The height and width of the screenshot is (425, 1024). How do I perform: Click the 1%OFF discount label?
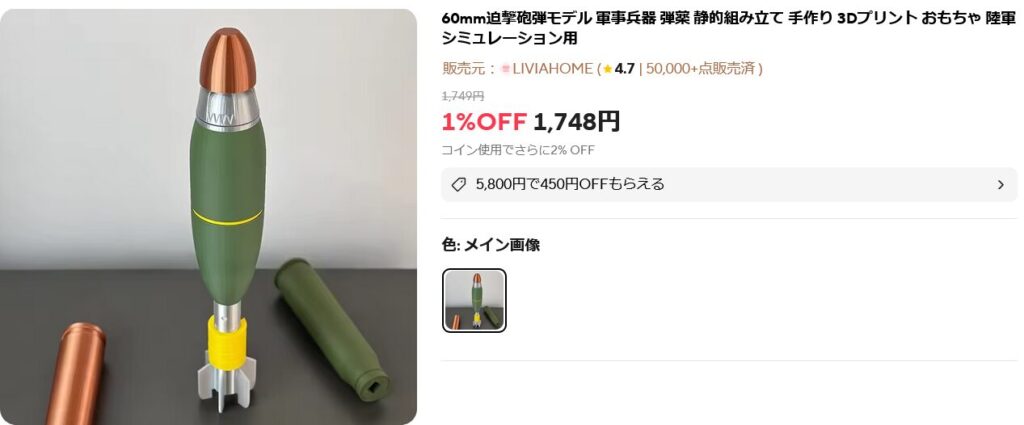[x=485, y=121]
